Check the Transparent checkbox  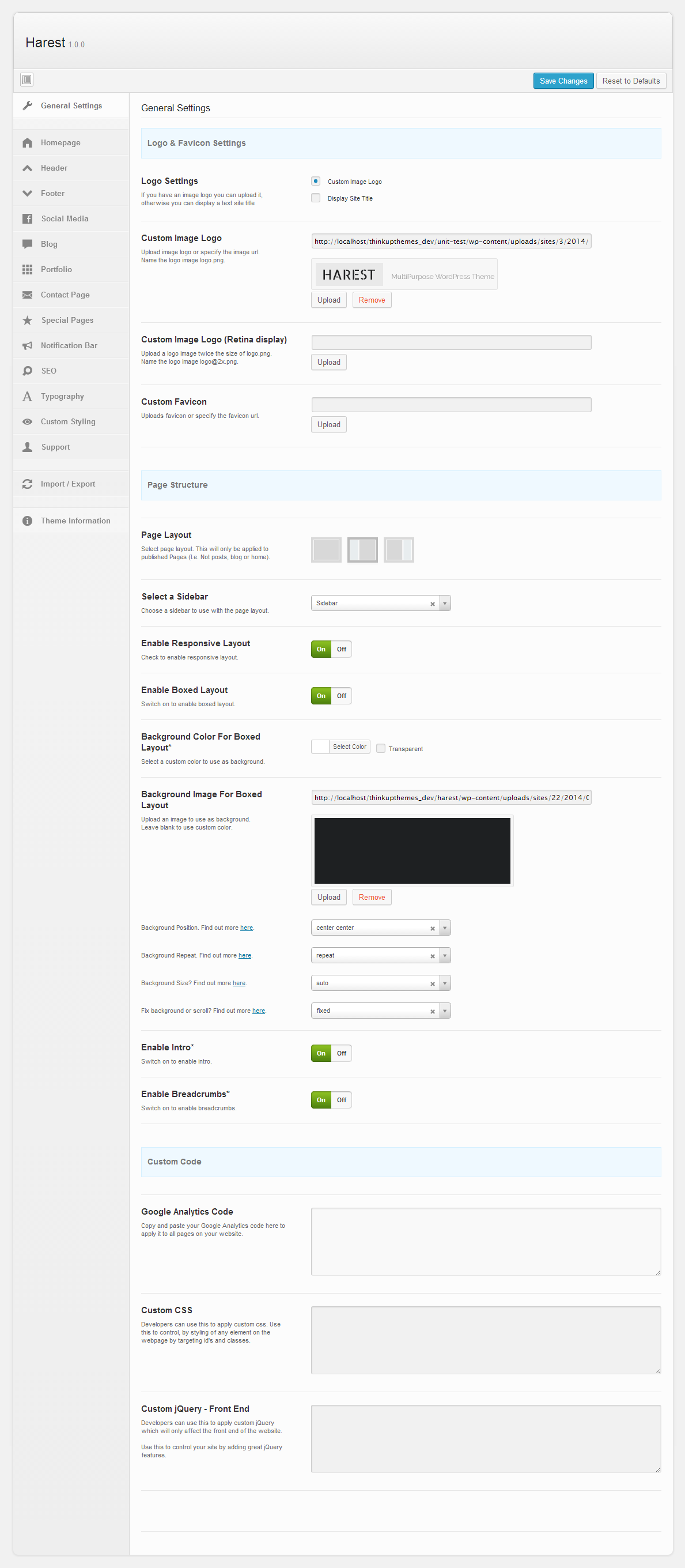tap(381, 748)
